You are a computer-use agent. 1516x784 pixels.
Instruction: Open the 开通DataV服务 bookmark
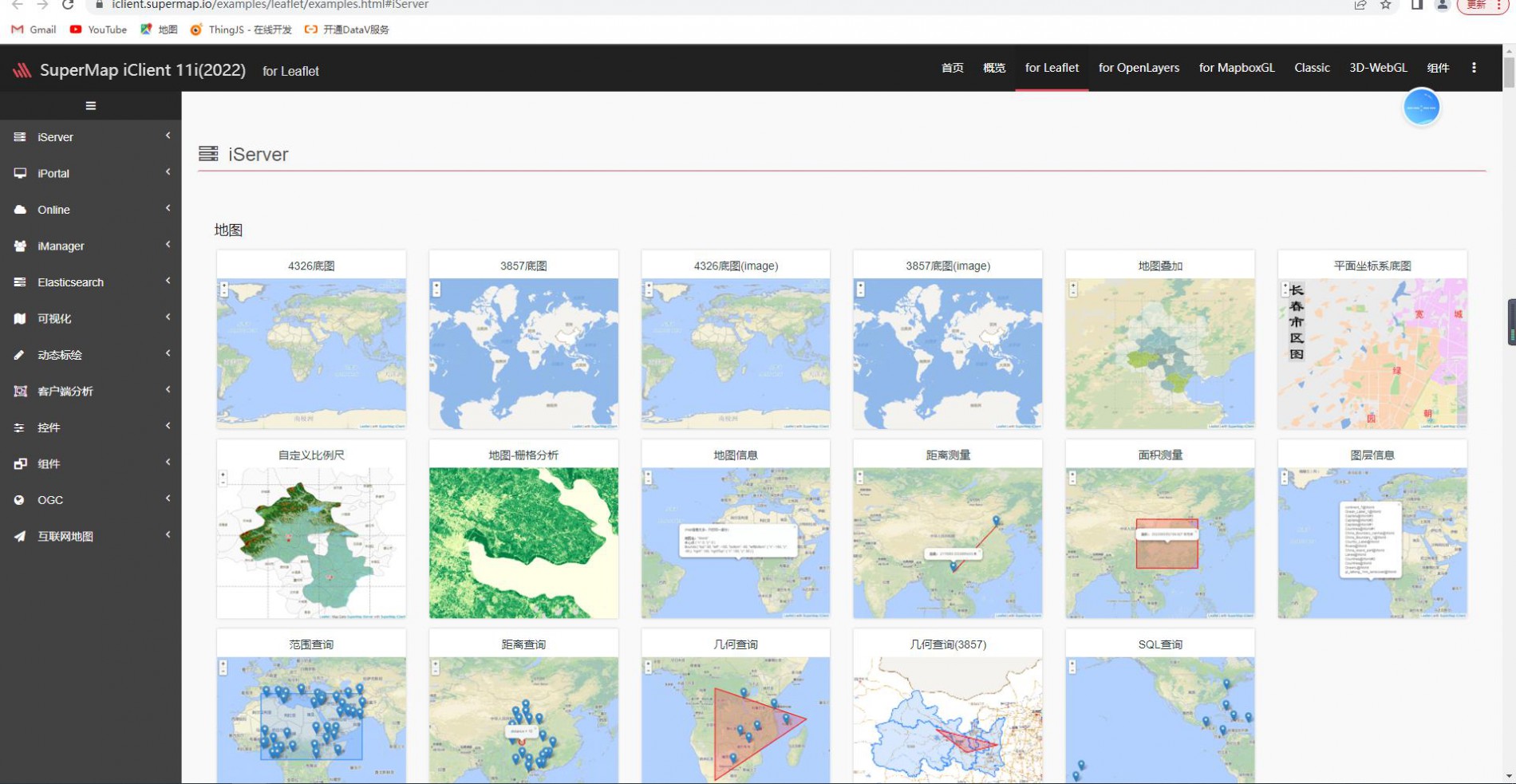[x=347, y=30]
